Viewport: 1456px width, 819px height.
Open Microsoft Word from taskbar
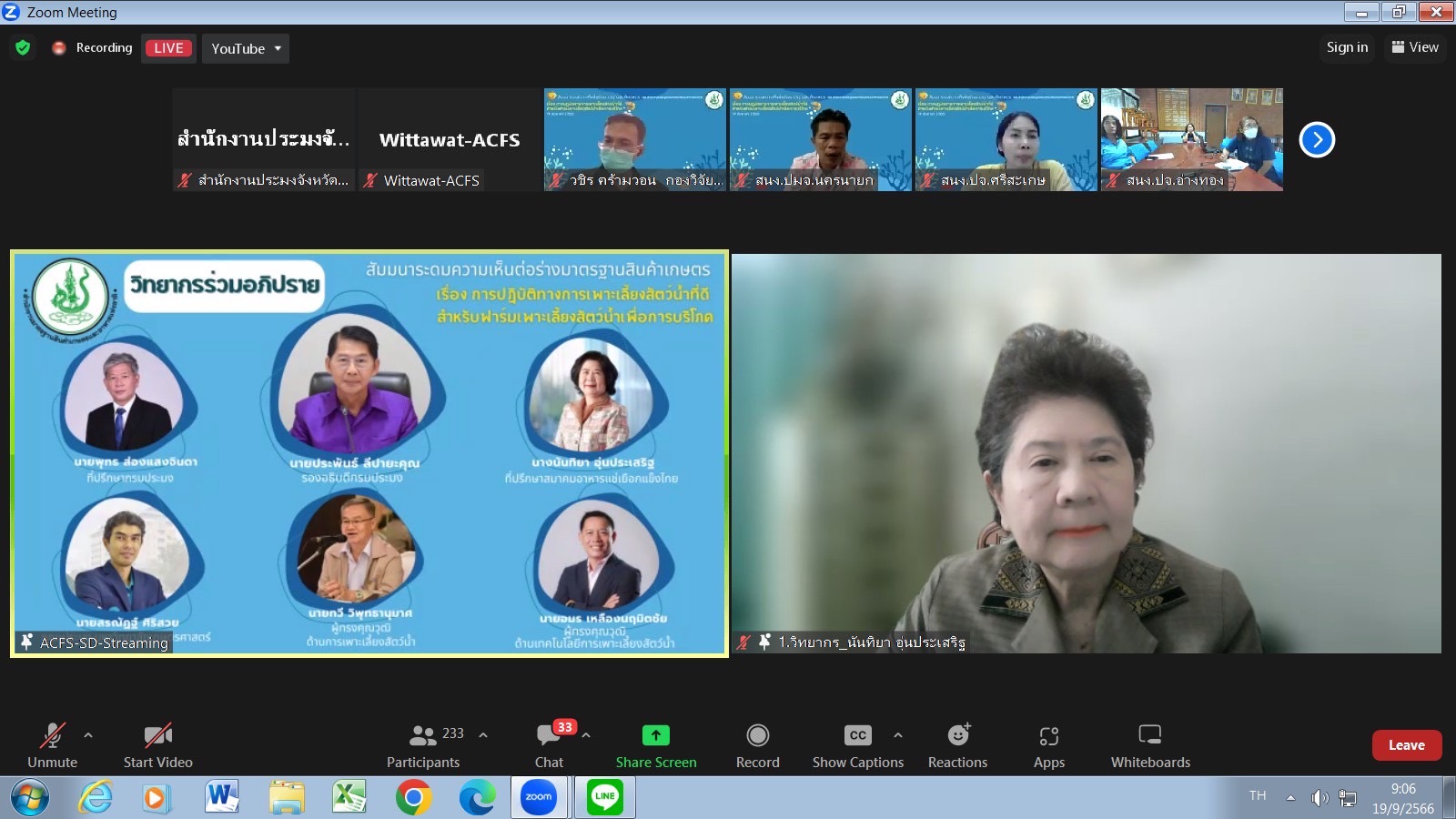221,797
